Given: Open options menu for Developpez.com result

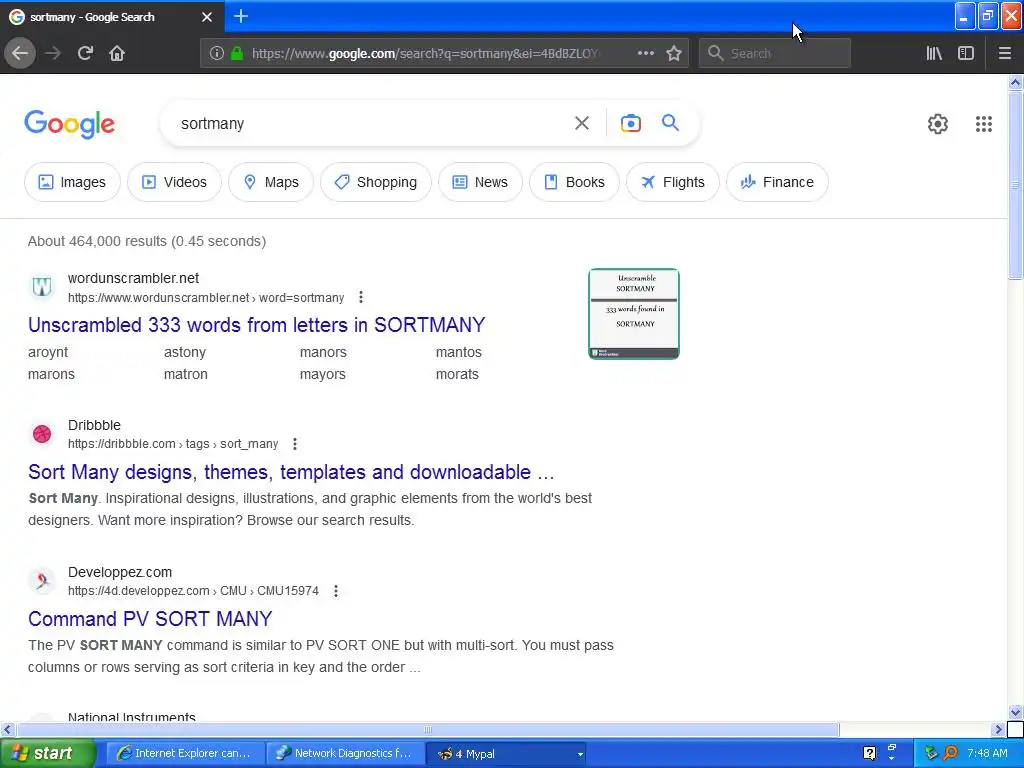Looking at the screenshot, I should pos(336,591).
